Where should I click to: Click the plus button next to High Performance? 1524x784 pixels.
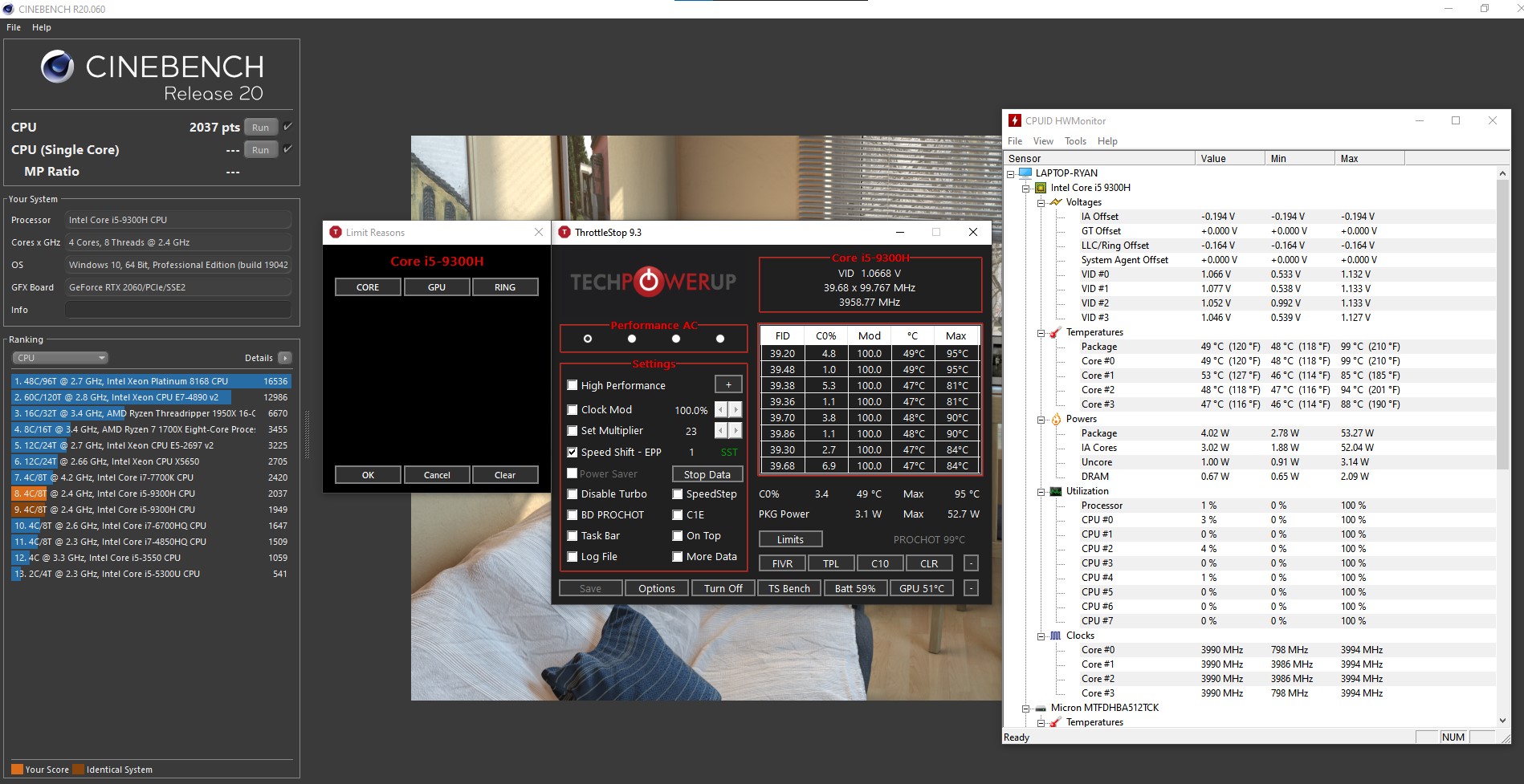click(x=728, y=384)
